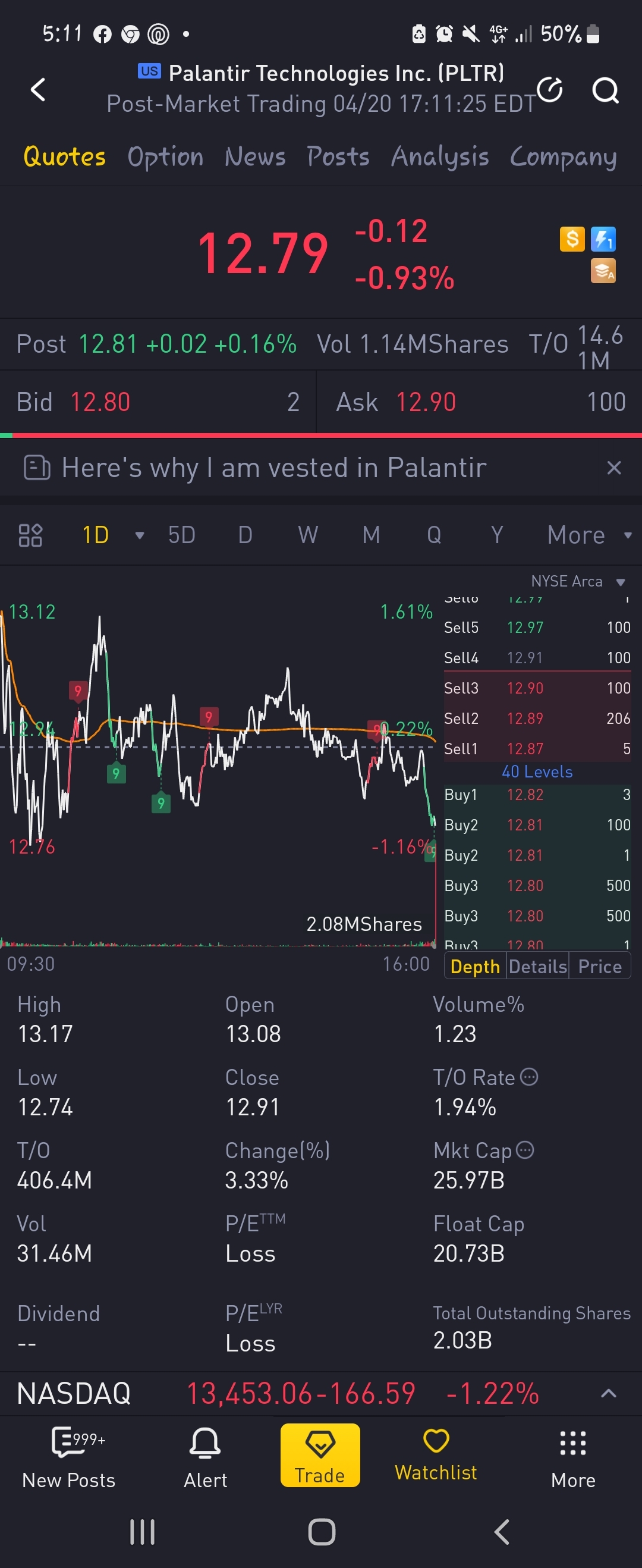Viewport: 642px width, 1568px height.
Task: Select the Y yearly chart period
Action: click(497, 535)
